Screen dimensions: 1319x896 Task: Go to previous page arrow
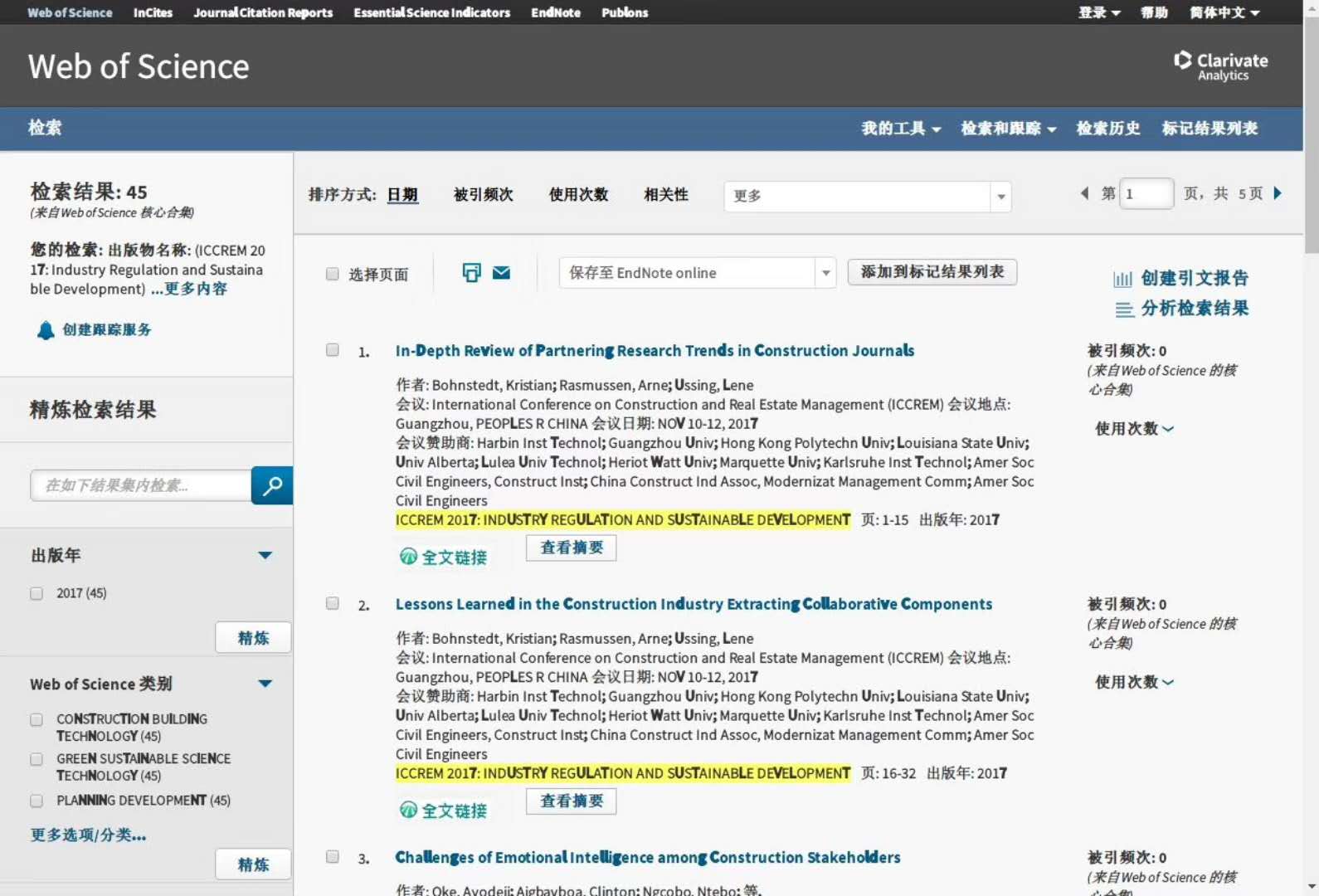pos(1084,193)
